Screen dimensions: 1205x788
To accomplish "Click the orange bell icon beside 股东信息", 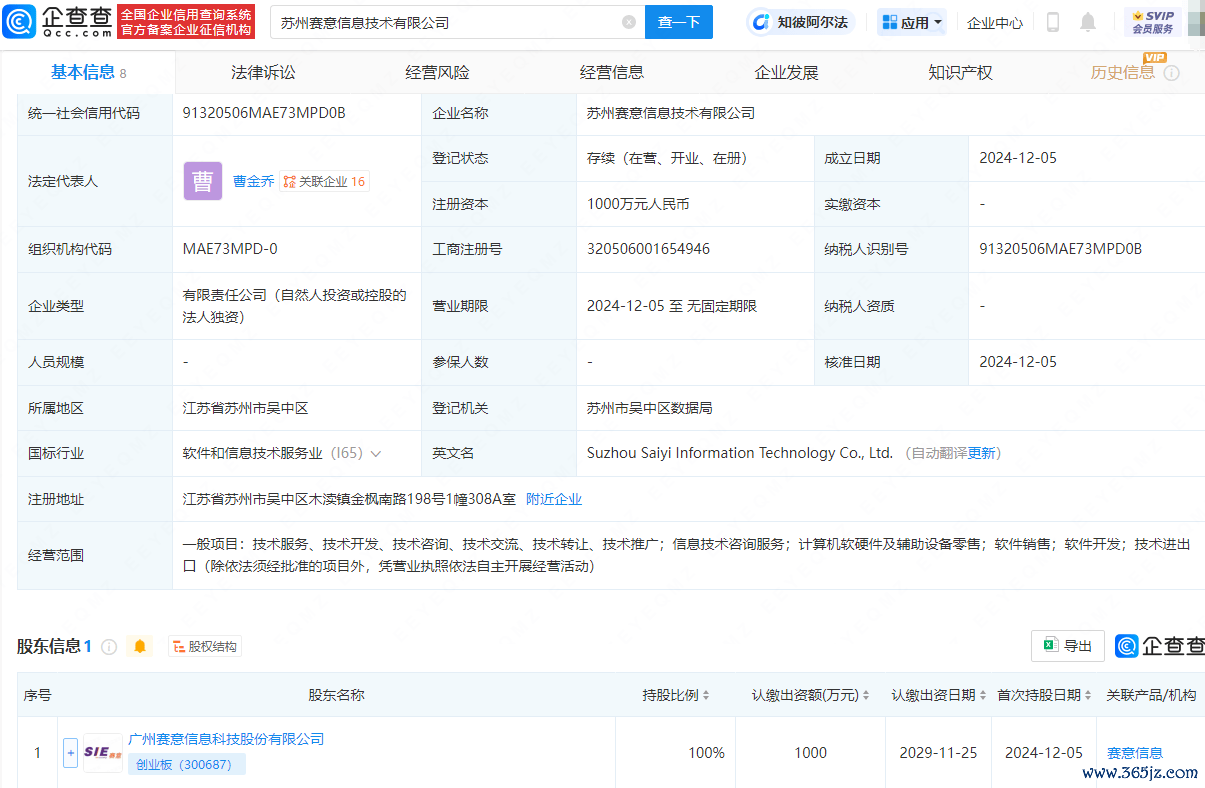I will coord(140,647).
